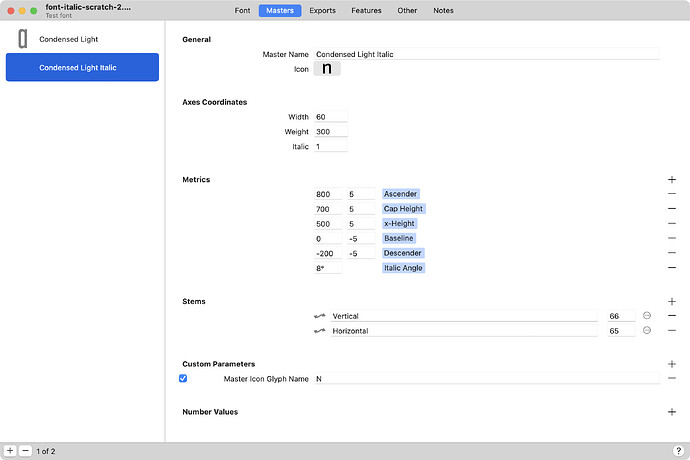Add a new custom parameter
This screenshot has width=690, height=460.
[671, 364]
